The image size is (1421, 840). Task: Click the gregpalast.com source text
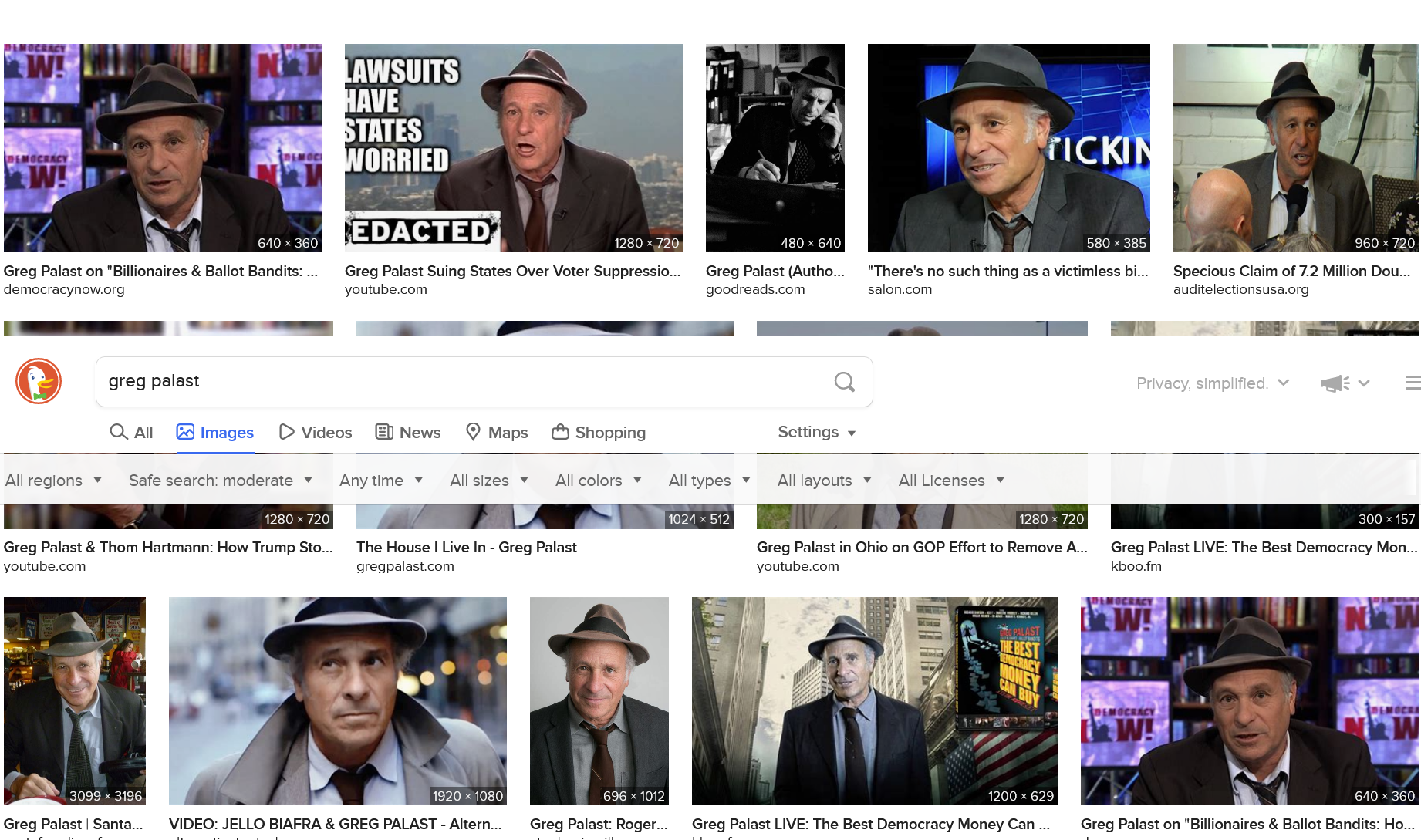click(405, 566)
